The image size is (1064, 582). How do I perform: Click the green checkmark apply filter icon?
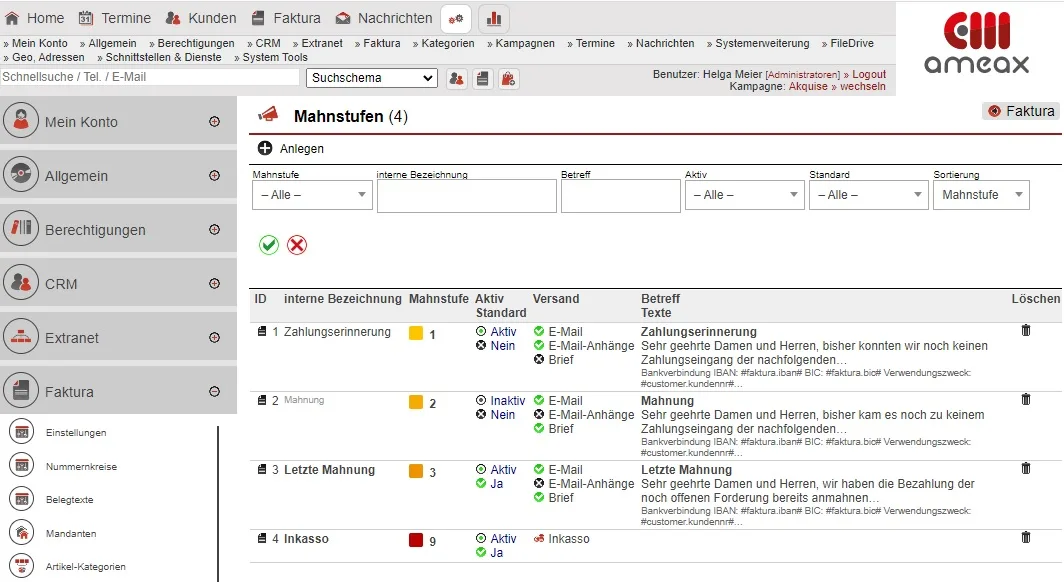(269, 245)
